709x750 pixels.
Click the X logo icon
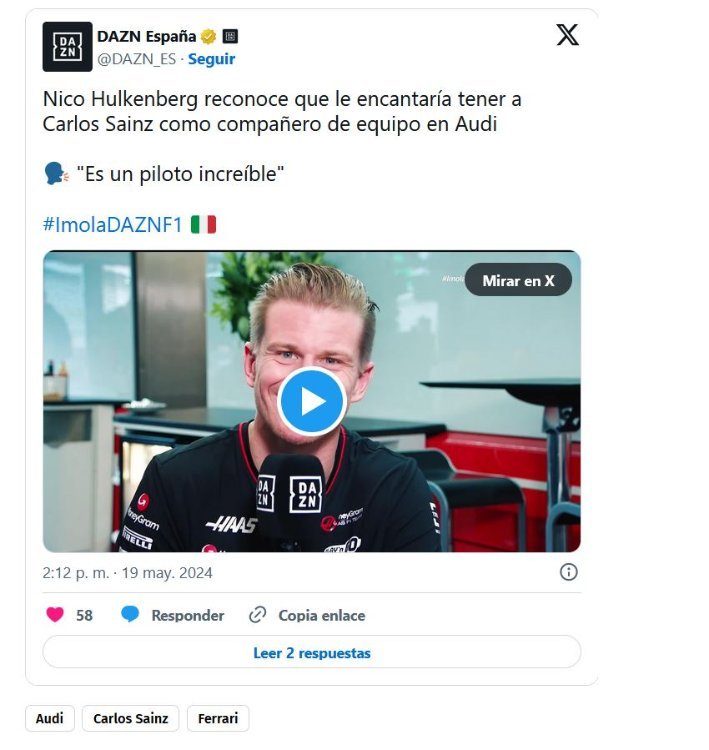(x=567, y=35)
